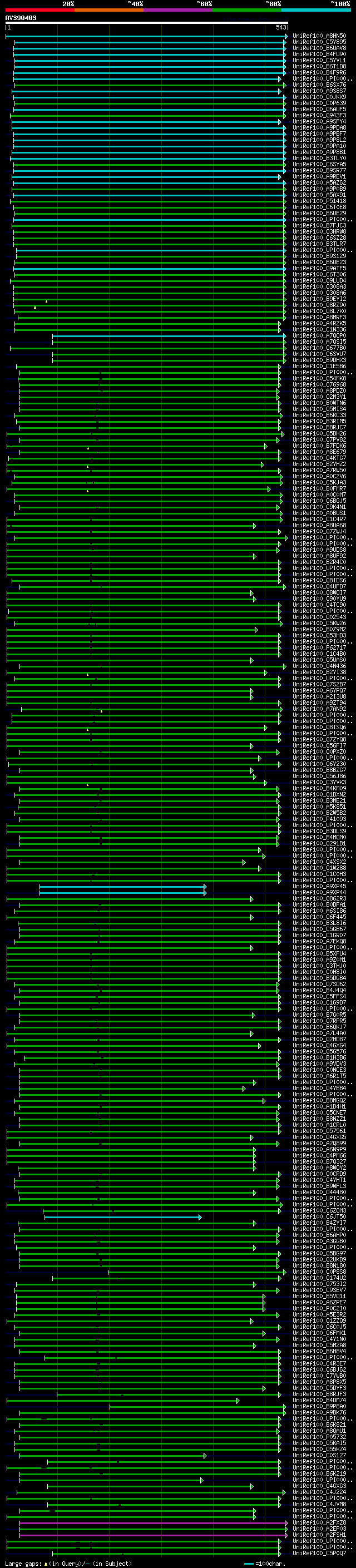The height and width of the screenshot is (1568, 356).
Task: Select hit label UniRef100_Q7PV82
Action: pyautogui.click(x=319, y=440)
